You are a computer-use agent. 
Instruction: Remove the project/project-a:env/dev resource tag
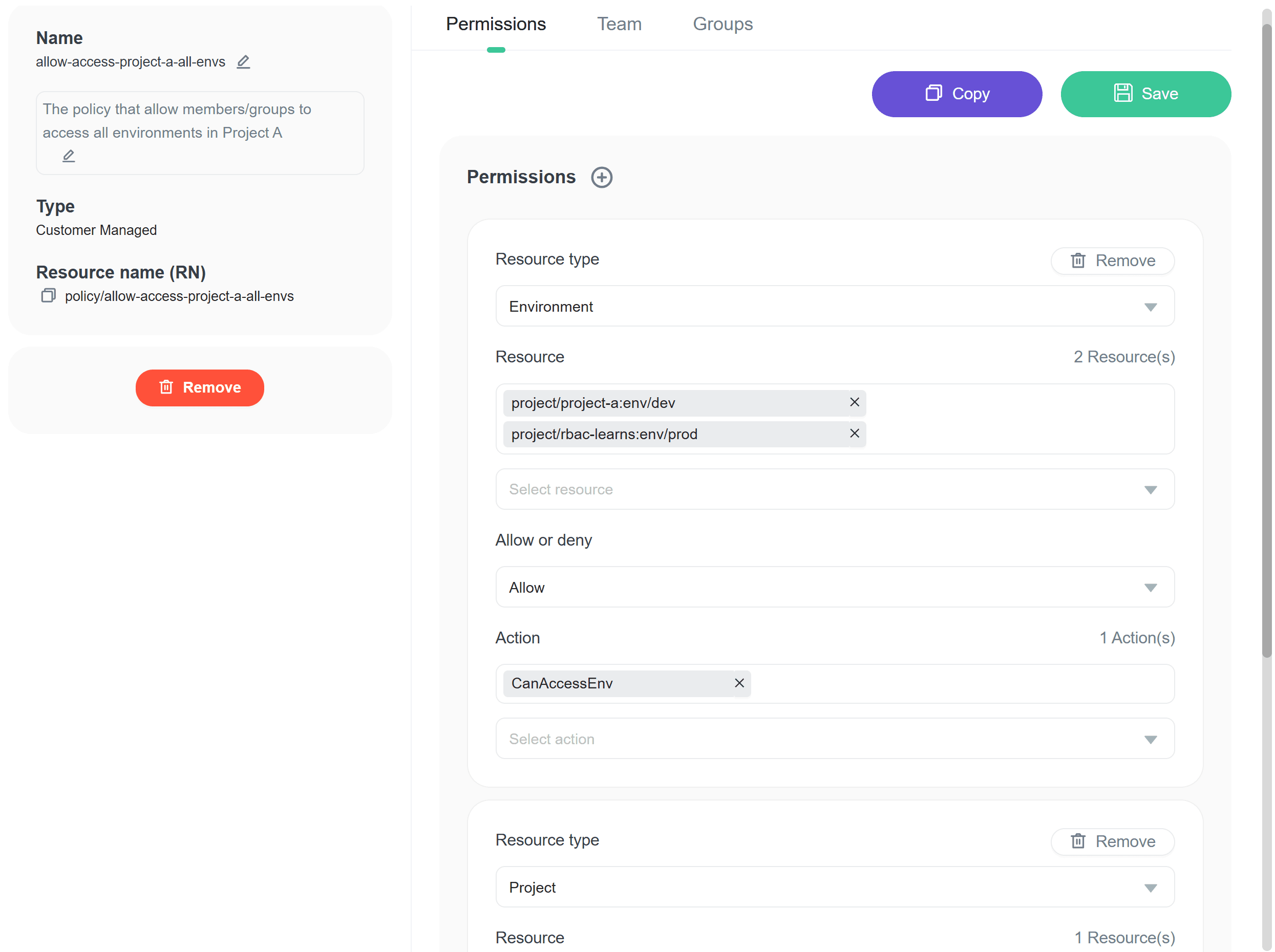click(854, 402)
